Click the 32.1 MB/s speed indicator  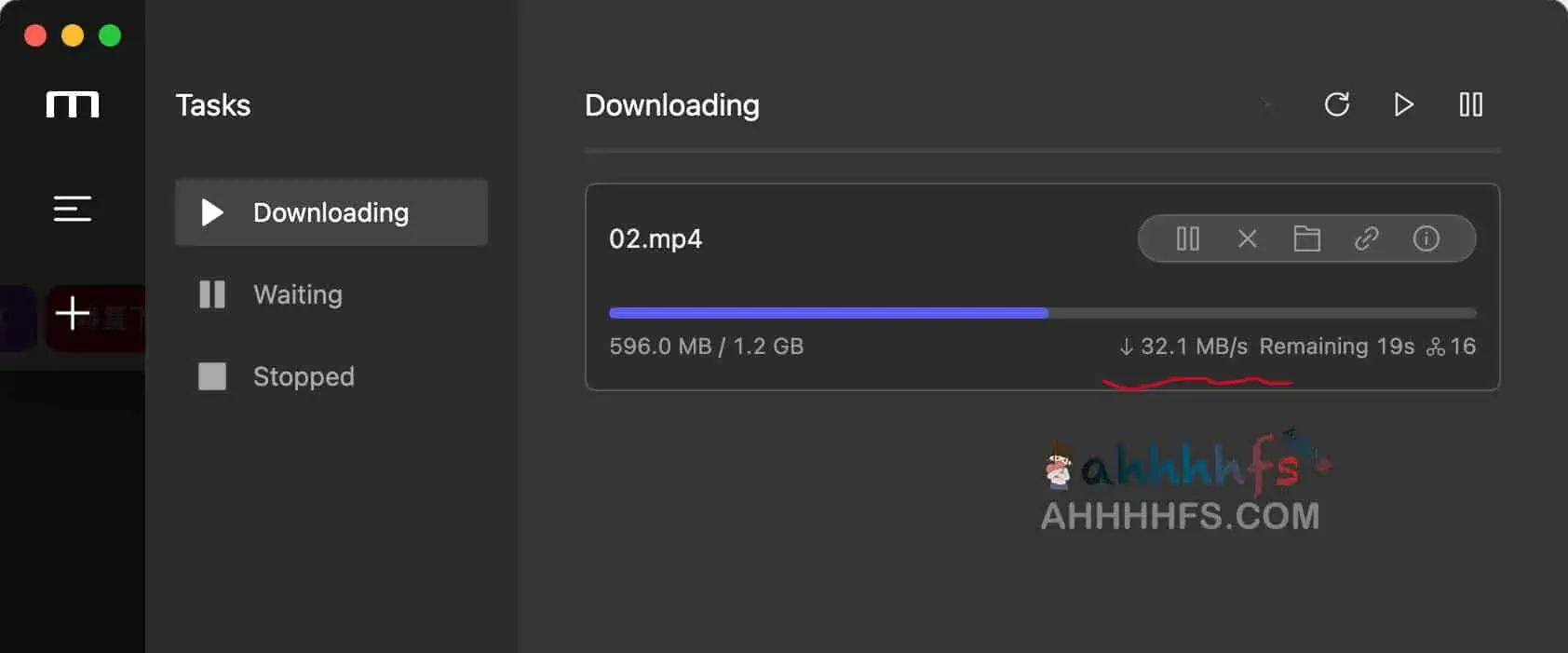tap(1184, 346)
